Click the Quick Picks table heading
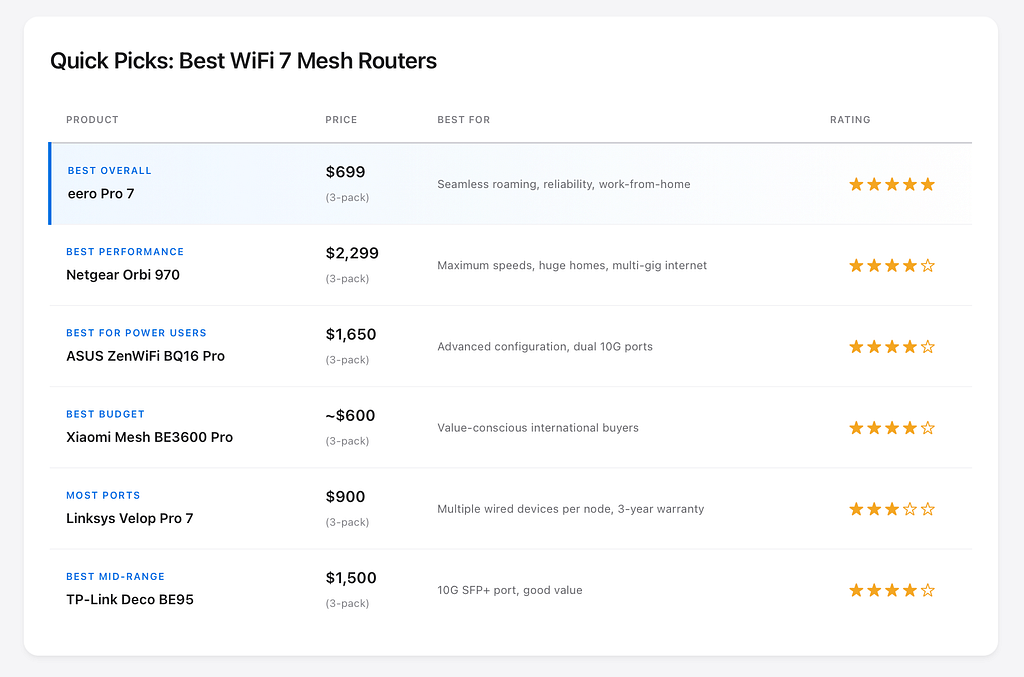1024x677 pixels. tap(243, 61)
